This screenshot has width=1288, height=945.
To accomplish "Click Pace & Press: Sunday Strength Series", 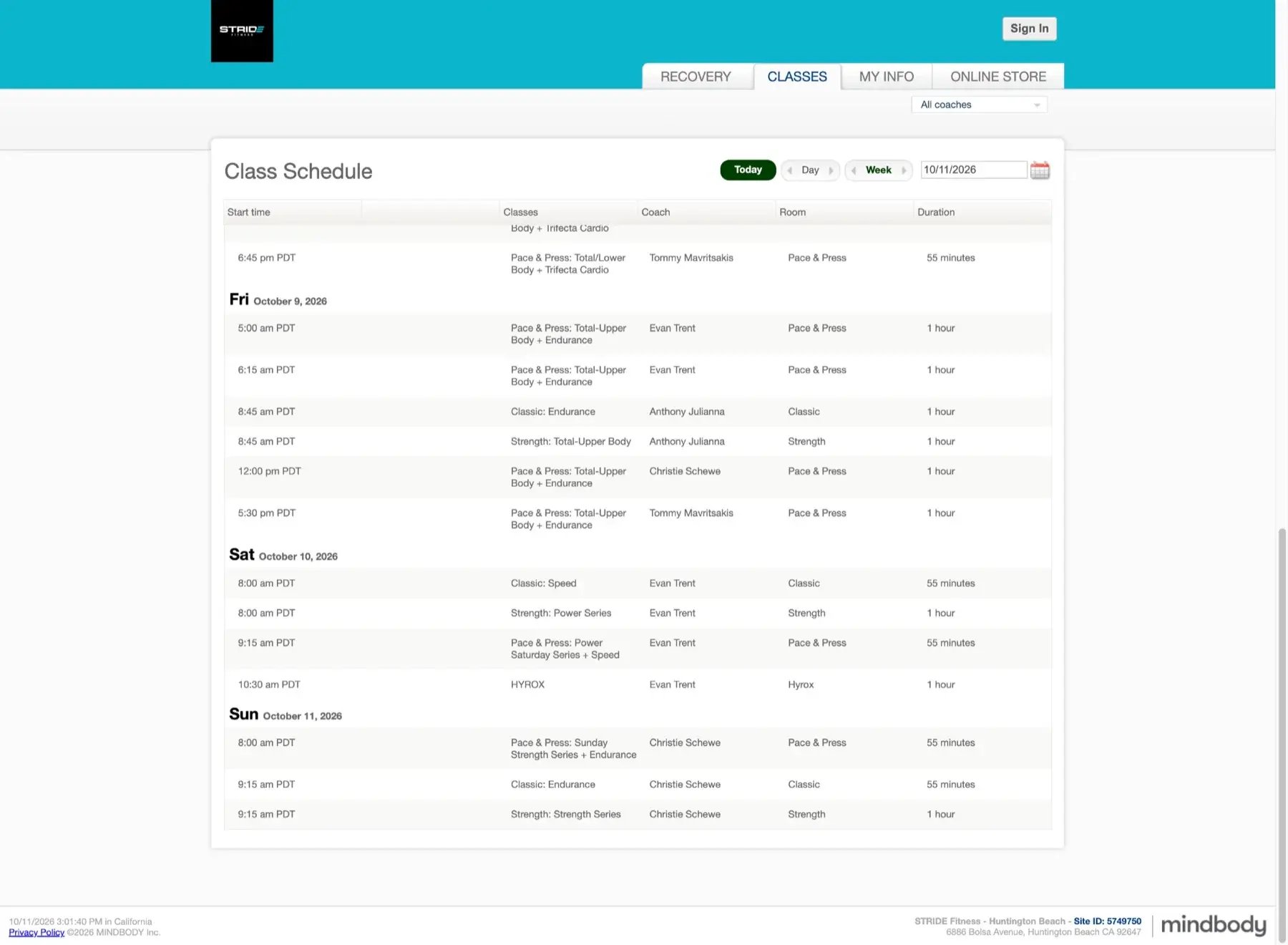I will coord(573,749).
